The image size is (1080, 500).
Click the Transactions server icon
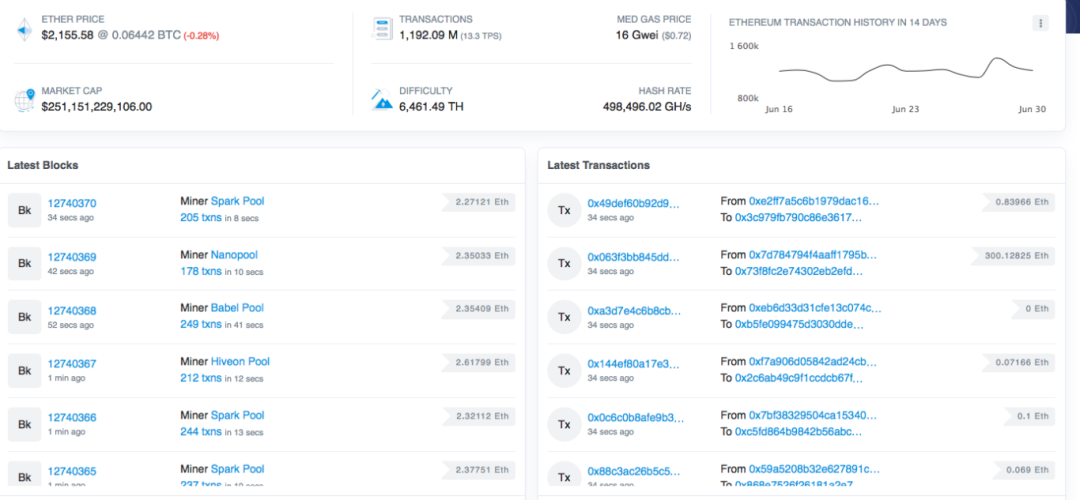(381, 28)
